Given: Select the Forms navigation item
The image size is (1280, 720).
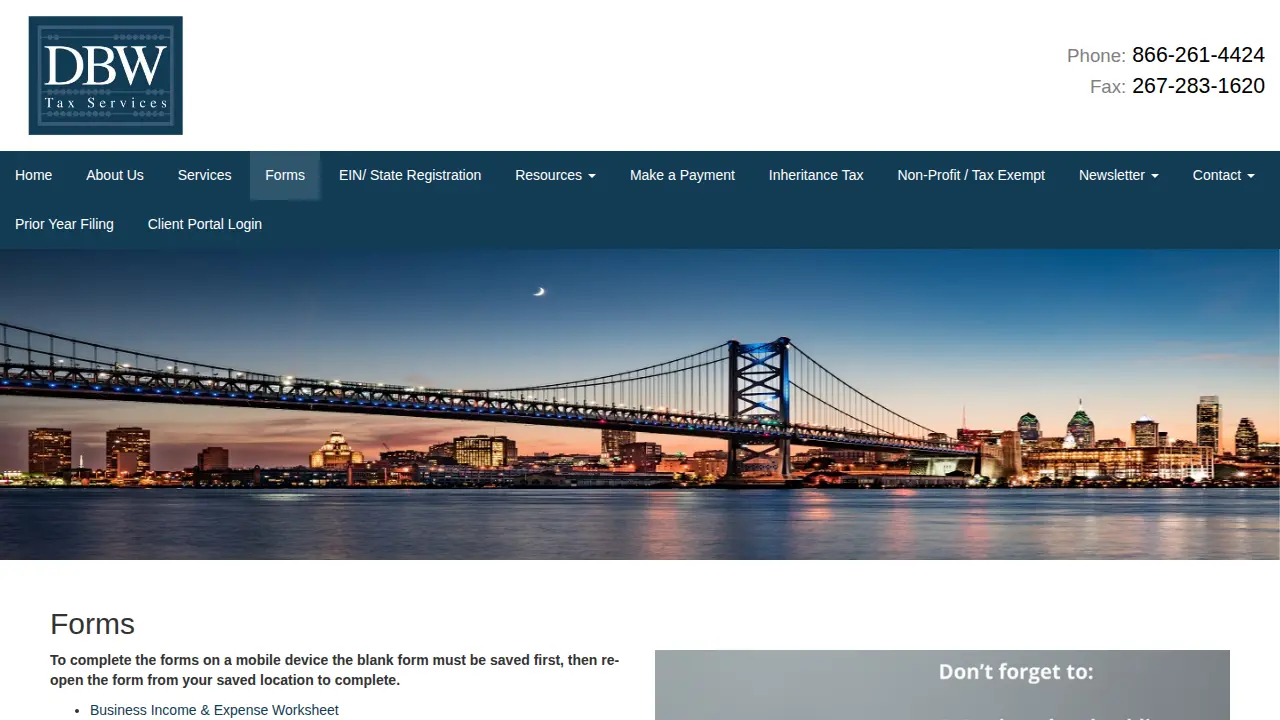Looking at the screenshot, I should (285, 175).
